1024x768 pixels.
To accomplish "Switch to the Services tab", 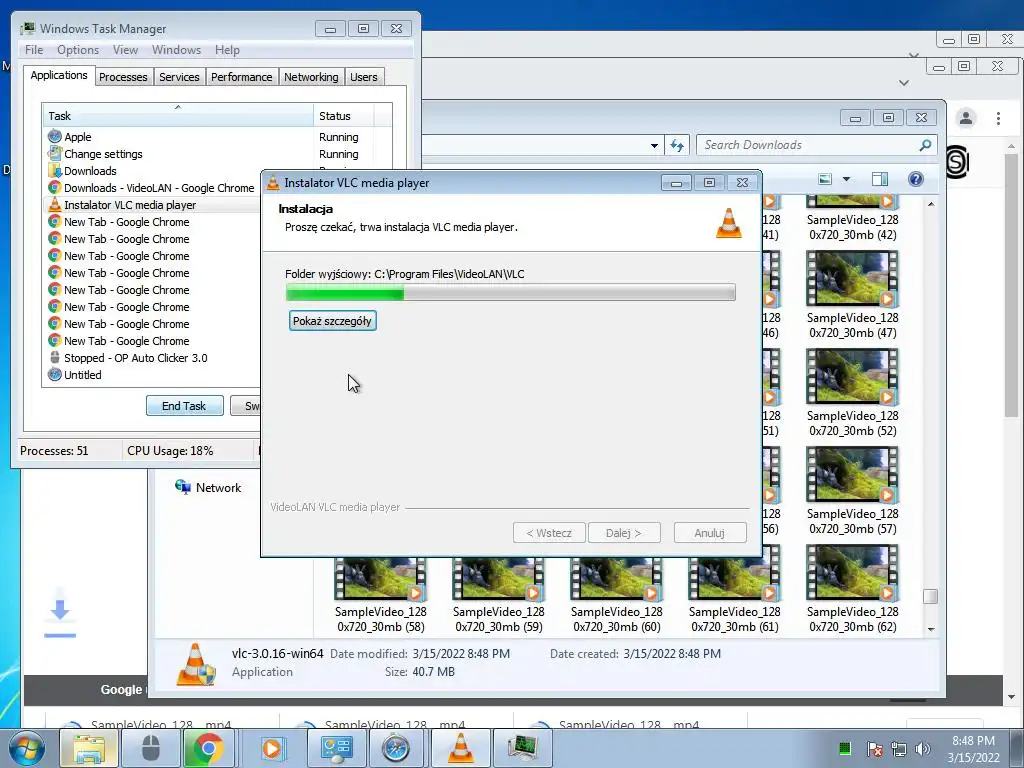I will pyautogui.click(x=179, y=77).
